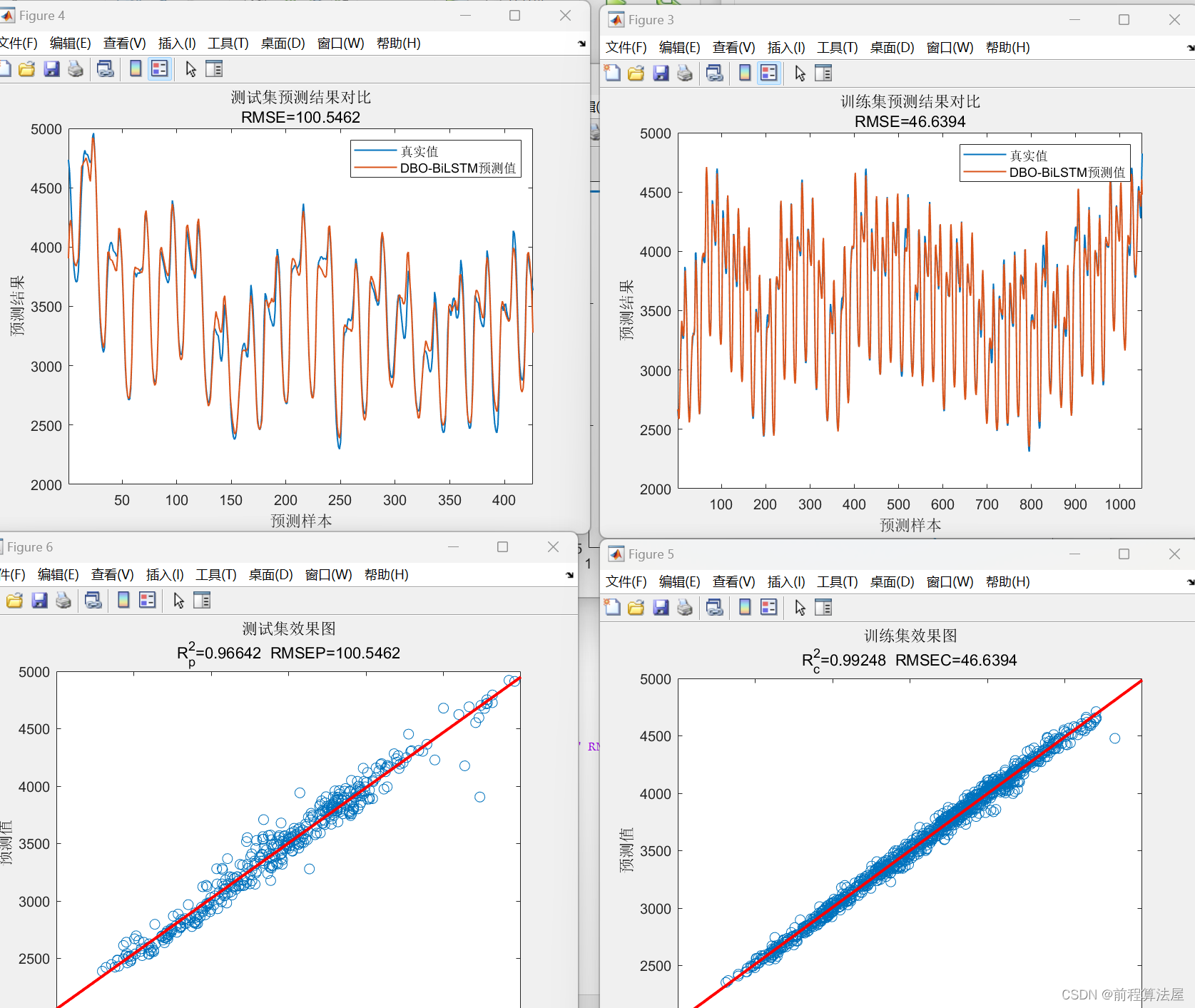The width and height of the screenshot is (1195, 1008).
Task: Maximize the Figure 5 window
Action: tap(1124, 554)
